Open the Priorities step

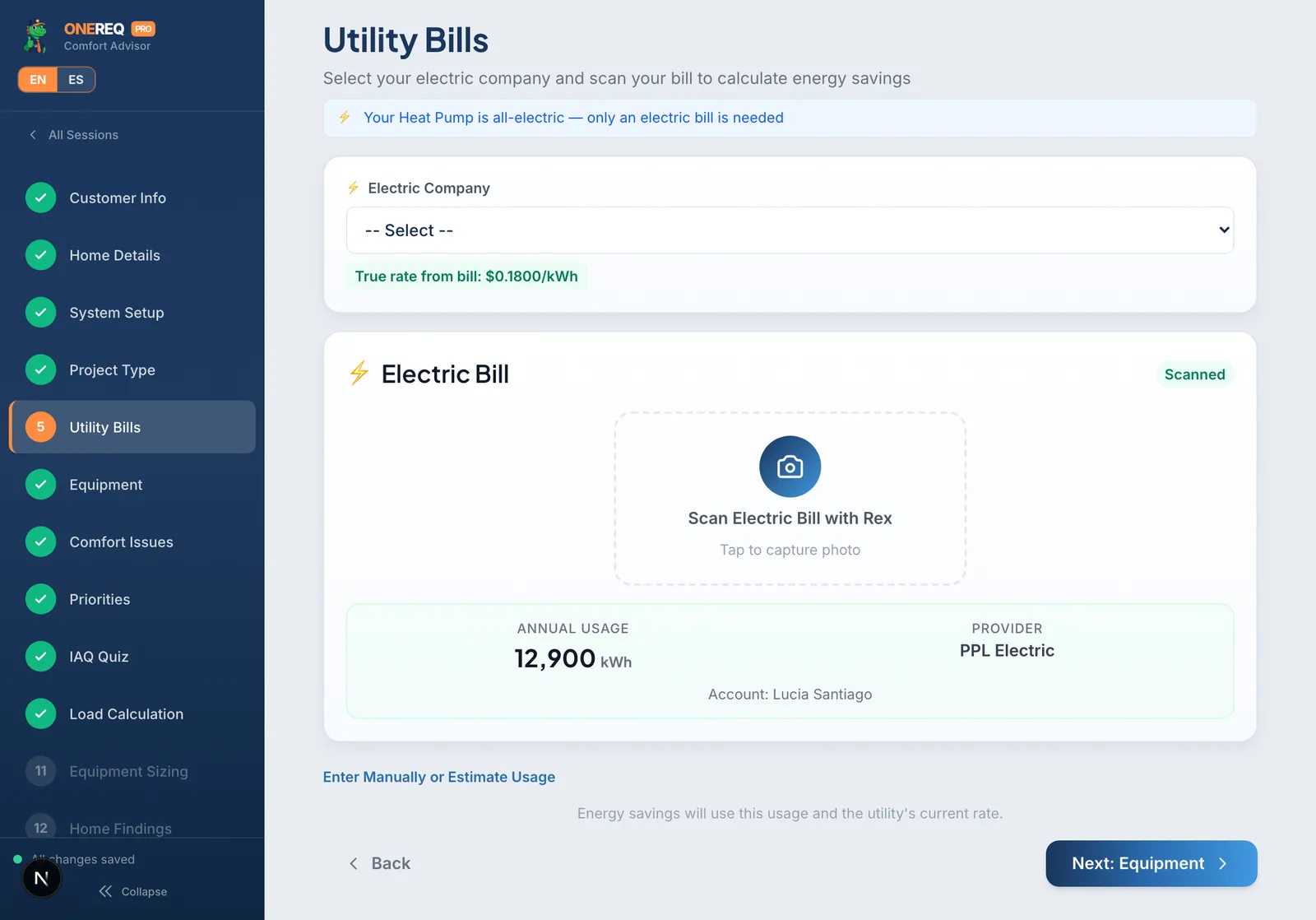(x=132, y=599)
